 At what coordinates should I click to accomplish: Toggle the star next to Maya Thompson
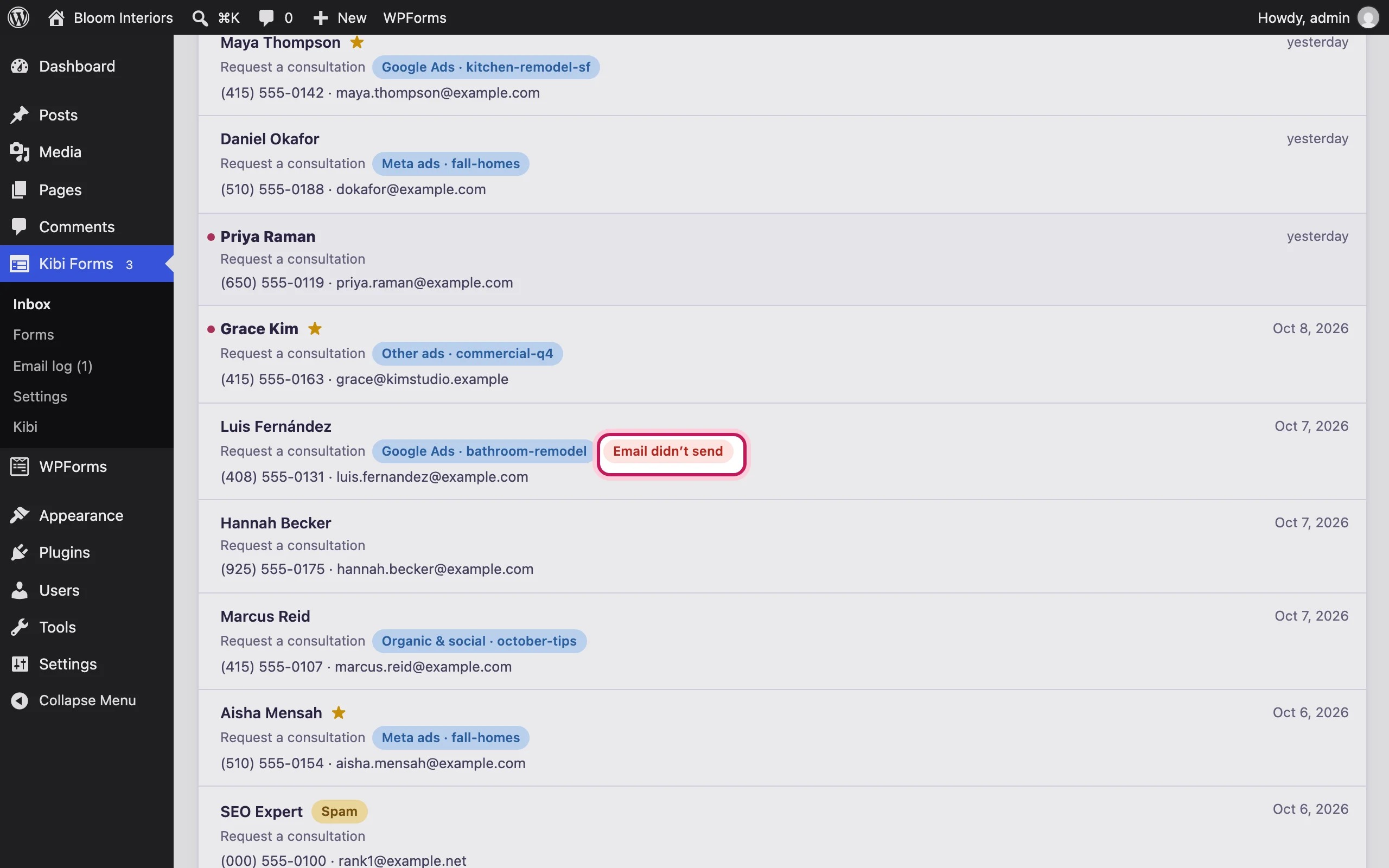click(x=357, y=42)
